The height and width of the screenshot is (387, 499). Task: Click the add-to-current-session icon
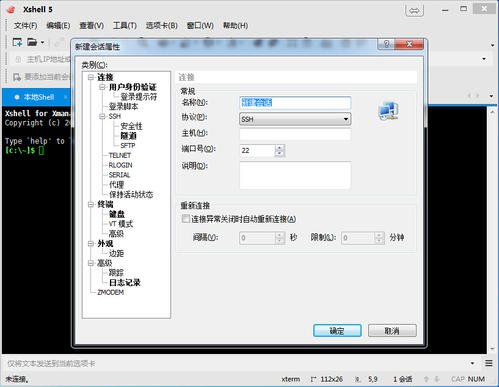(17, 77)
